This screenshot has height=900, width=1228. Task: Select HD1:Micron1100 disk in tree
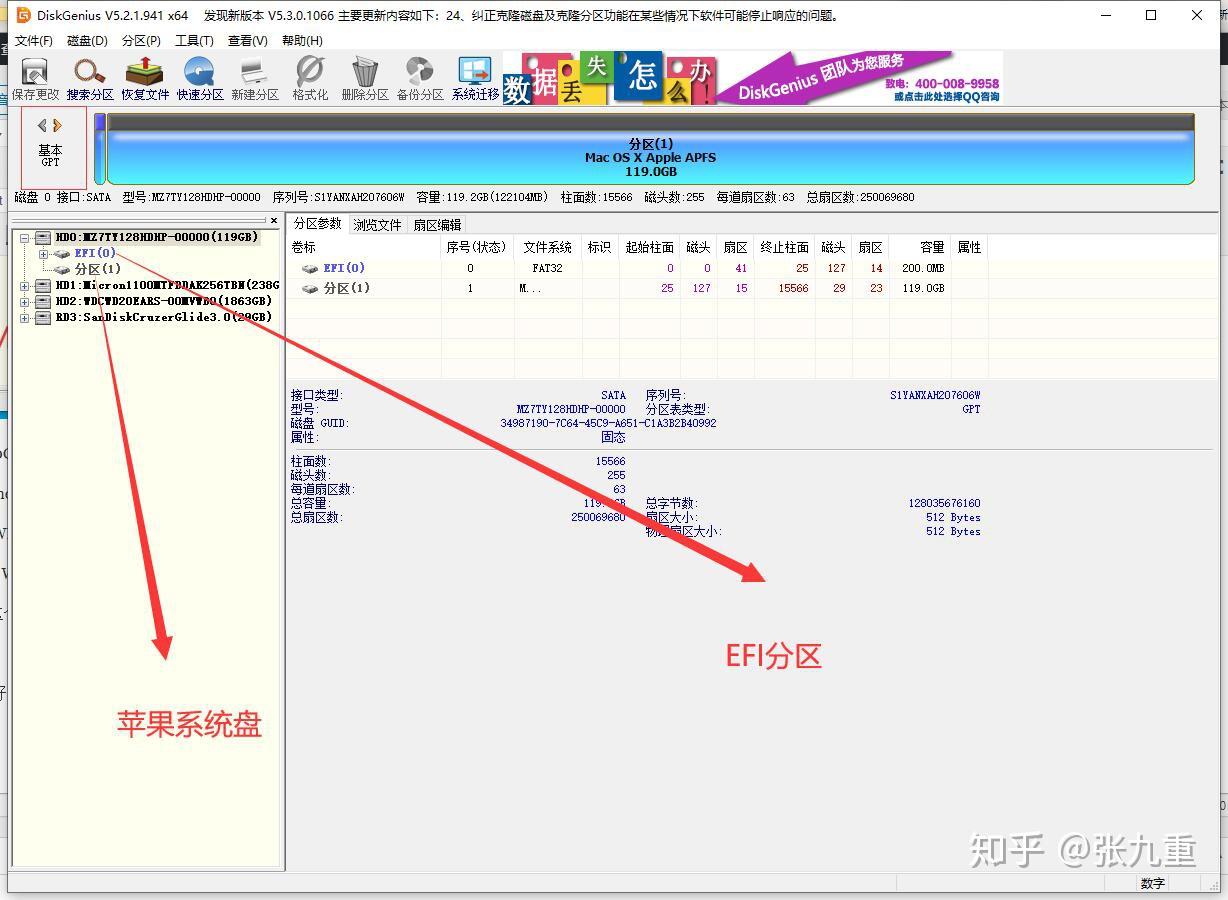pyautogui.click(x=167, y=285)
